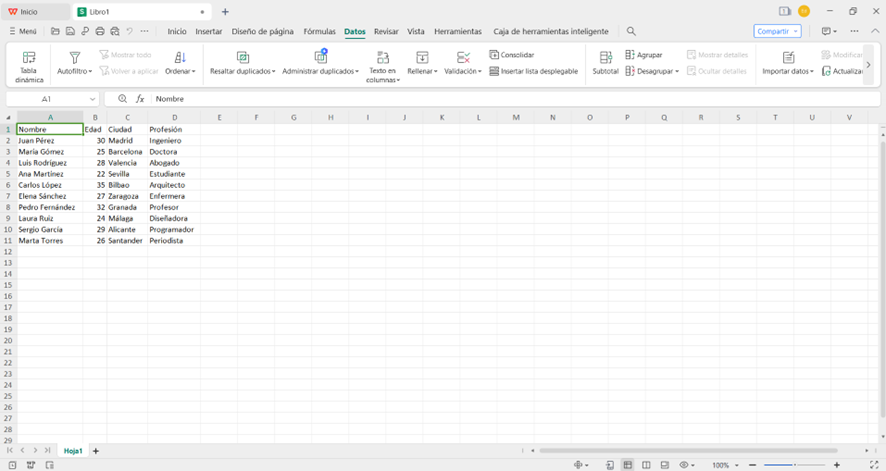This screenshot has width=886, height=471.
Task: Click the undo arrow icon
Action: (129, 31)
